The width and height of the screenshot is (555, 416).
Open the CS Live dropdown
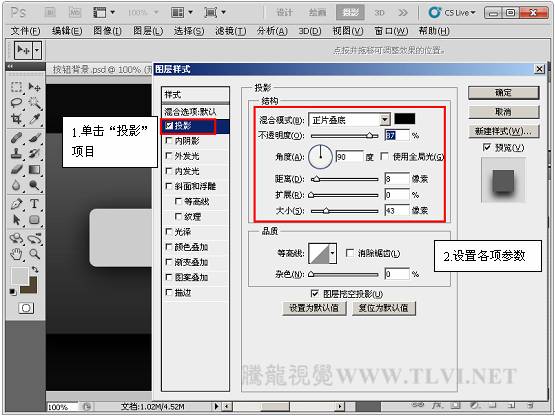tap(452, 13)
